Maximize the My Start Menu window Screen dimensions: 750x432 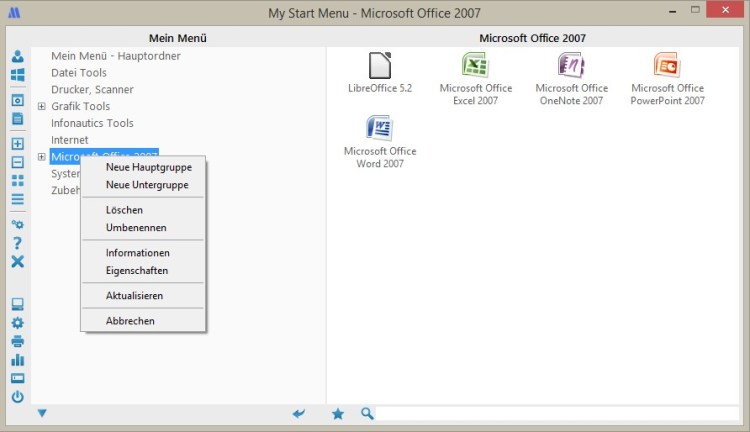point(695,10)
